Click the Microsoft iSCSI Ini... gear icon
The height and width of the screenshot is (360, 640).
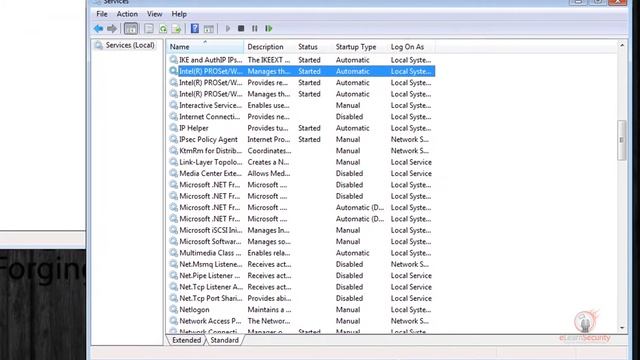[x=173, y=230]
